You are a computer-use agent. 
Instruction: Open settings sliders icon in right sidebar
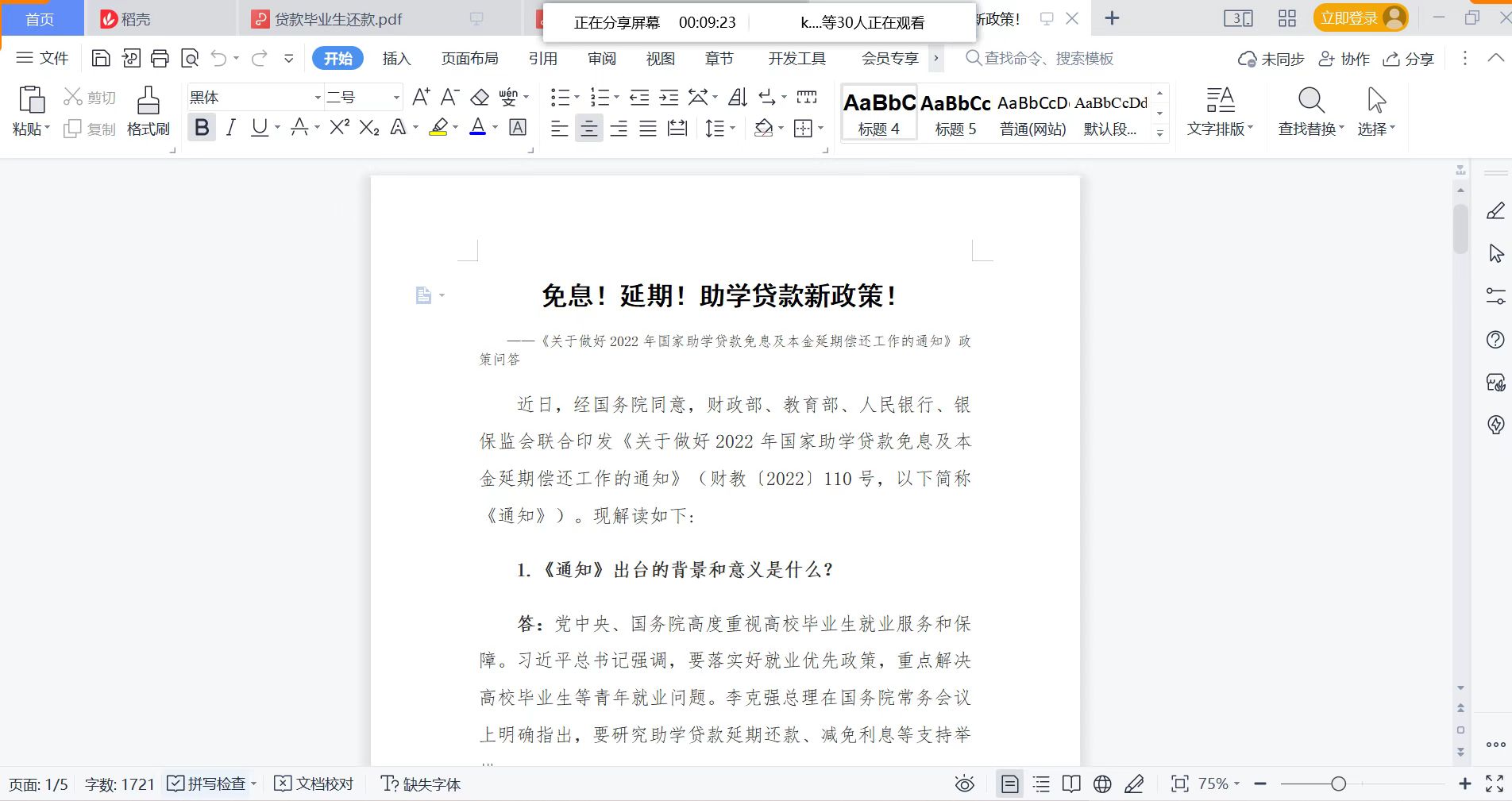(x=1495, y=296)
